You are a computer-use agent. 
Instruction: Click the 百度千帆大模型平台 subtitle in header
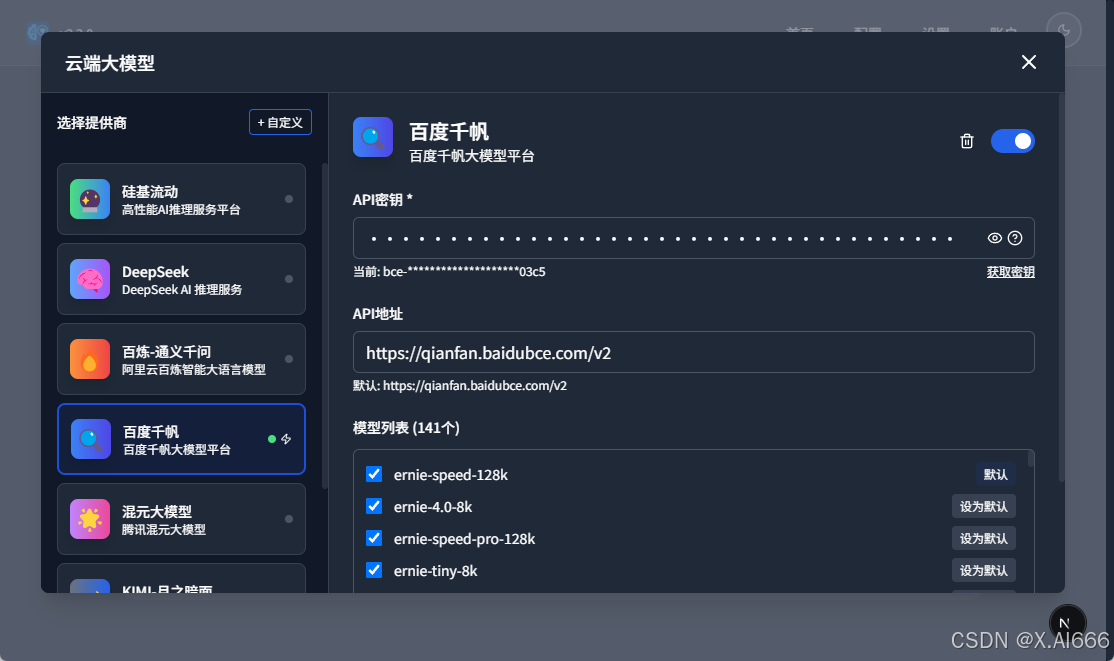click(x=472, y=156)
